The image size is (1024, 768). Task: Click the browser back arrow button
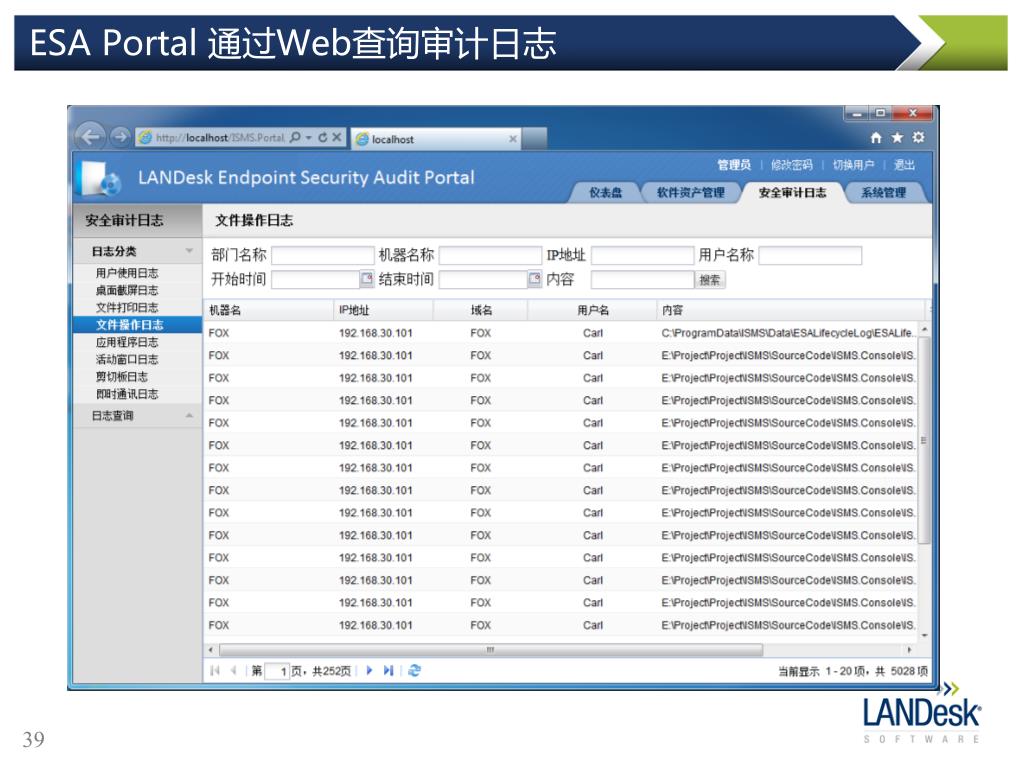pos(90,137)
